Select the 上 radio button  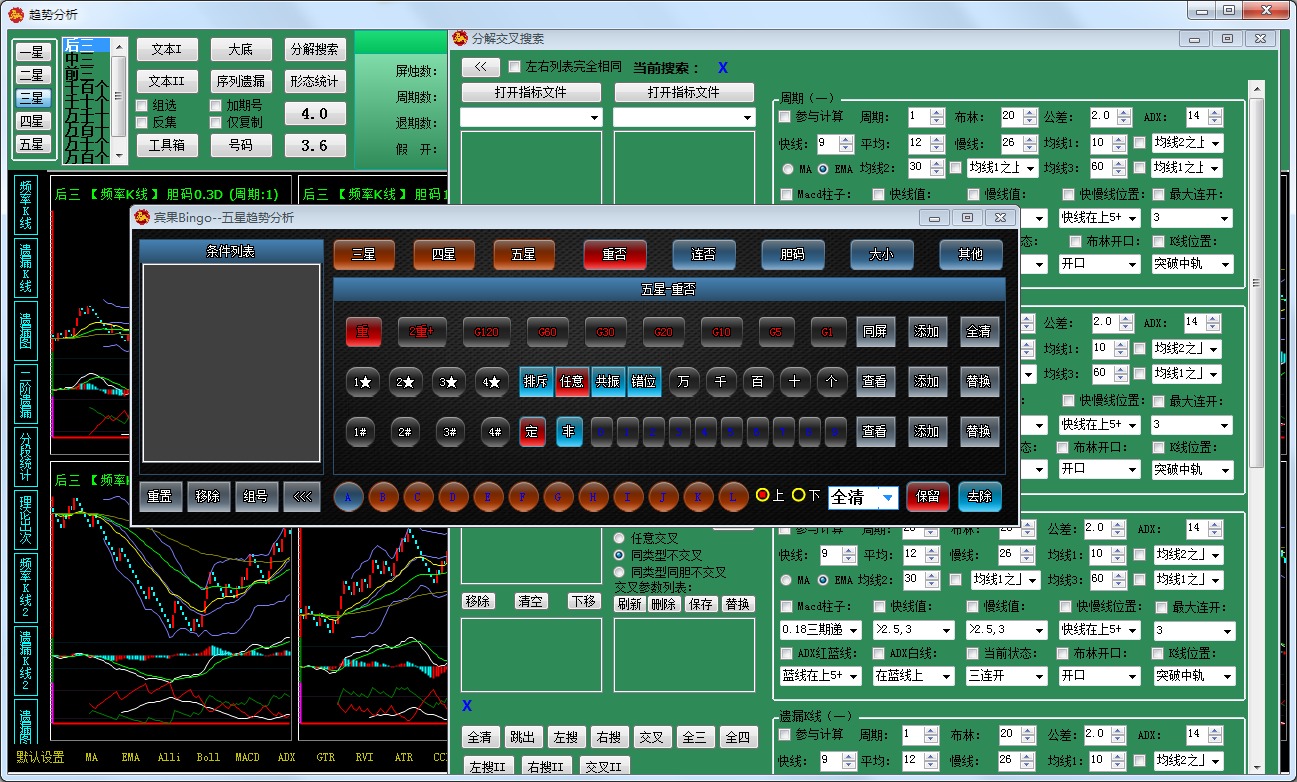pos(763,496)
